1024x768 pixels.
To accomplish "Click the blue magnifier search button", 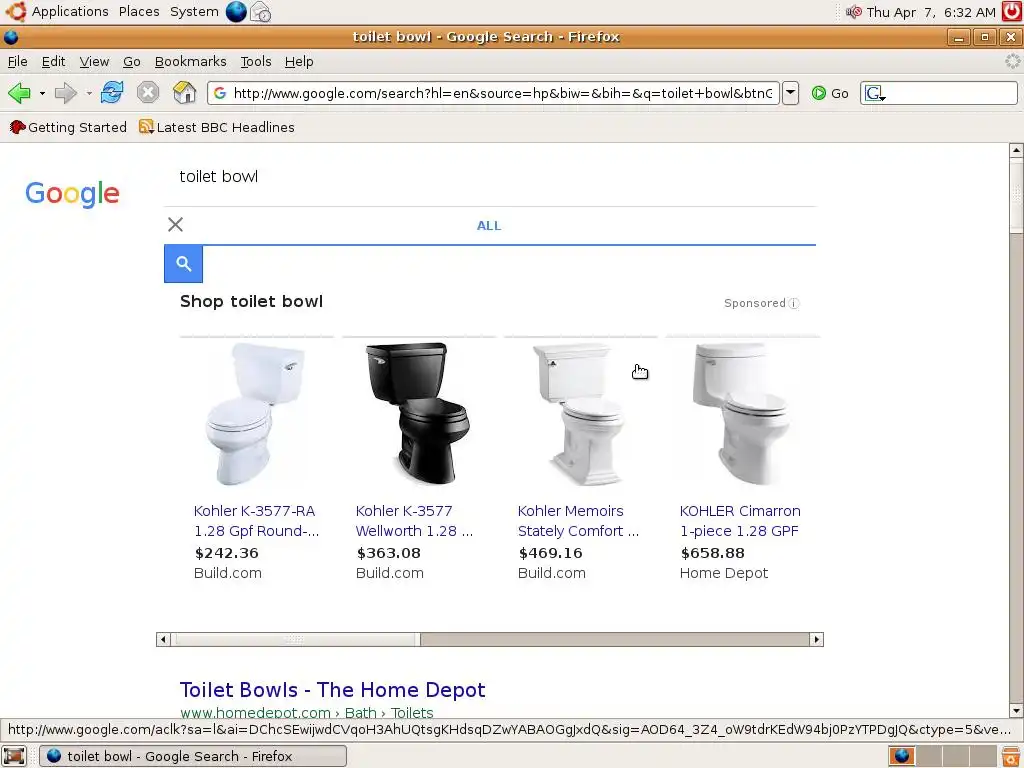I will [x=184, y=264].
